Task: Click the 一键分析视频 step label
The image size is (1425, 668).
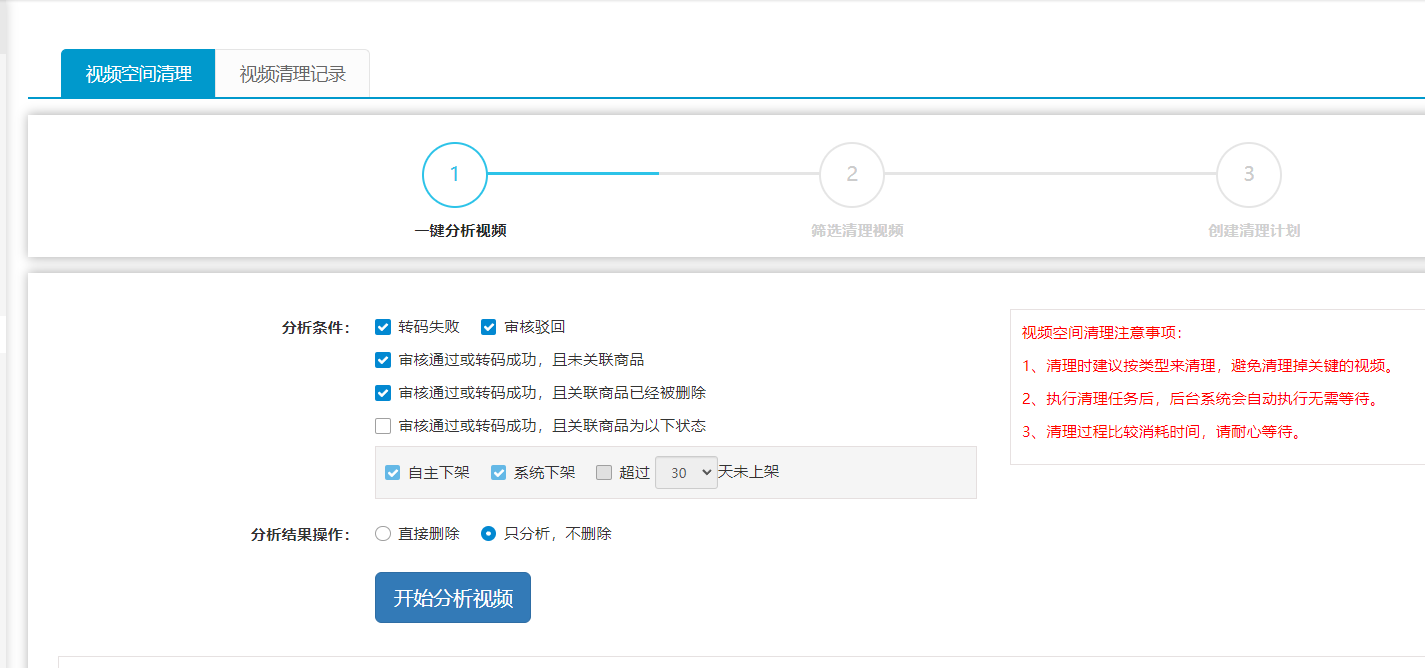Action: [x=460, y=231]
